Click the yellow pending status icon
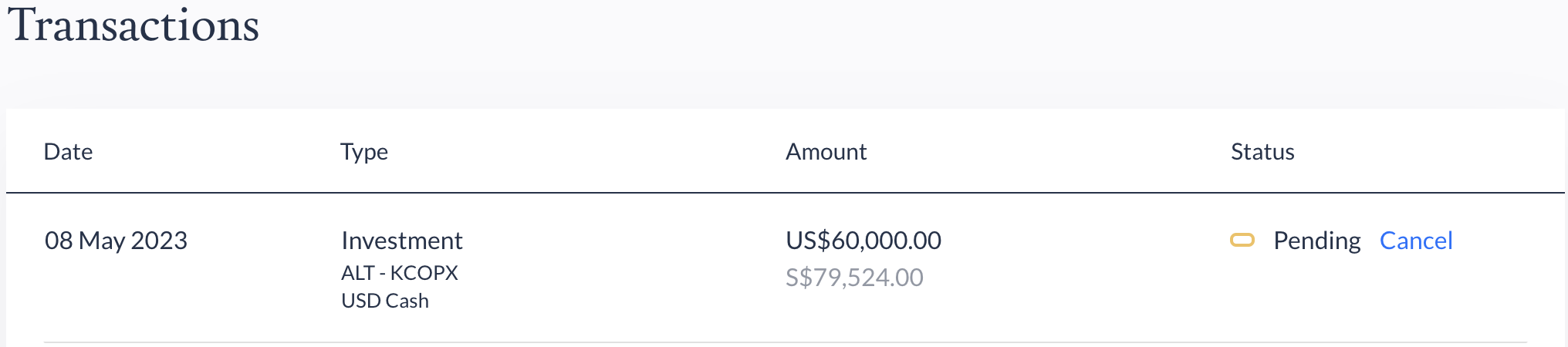This screenshot has height=347, width=1568. (1242, 241)
